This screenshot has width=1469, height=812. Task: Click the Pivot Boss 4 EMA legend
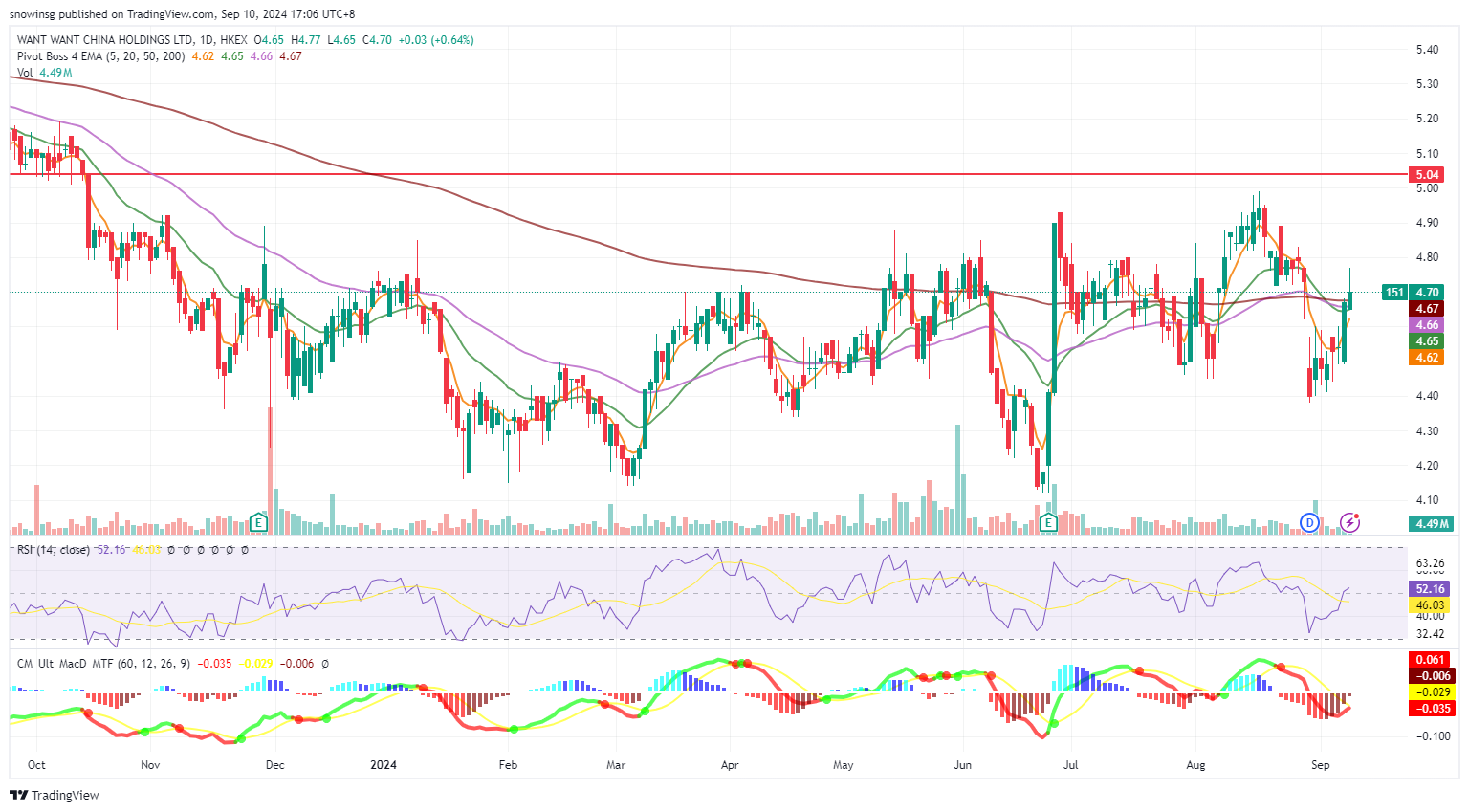tap(101, 56)
